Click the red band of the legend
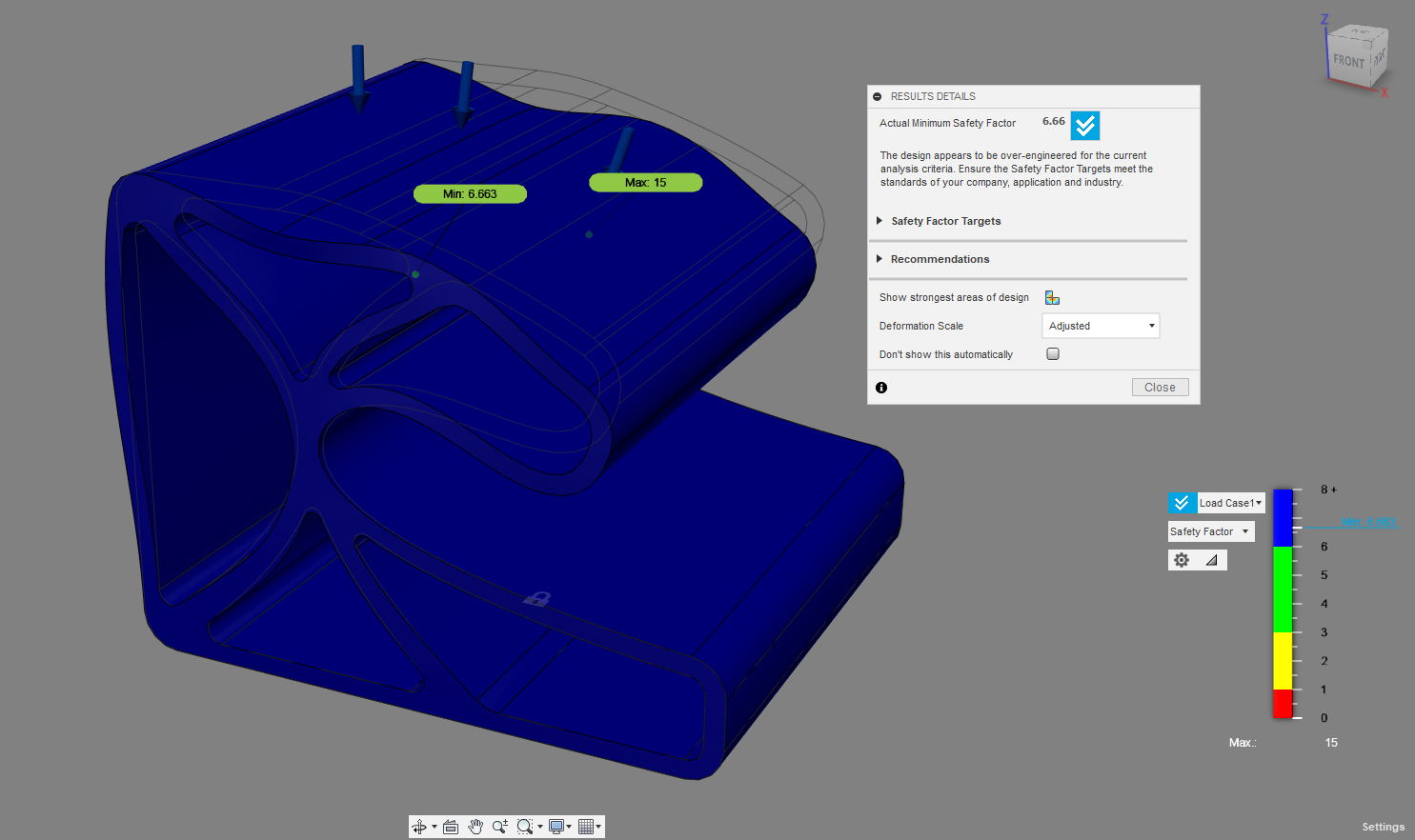 (1283, 703)
